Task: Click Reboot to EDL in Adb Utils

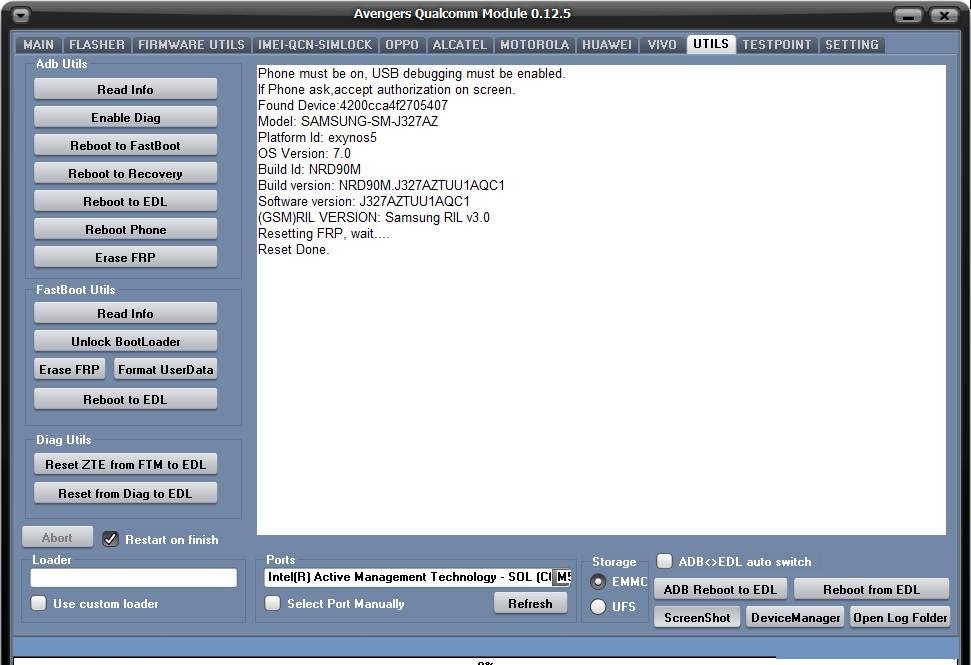Action: click(125, 201)
